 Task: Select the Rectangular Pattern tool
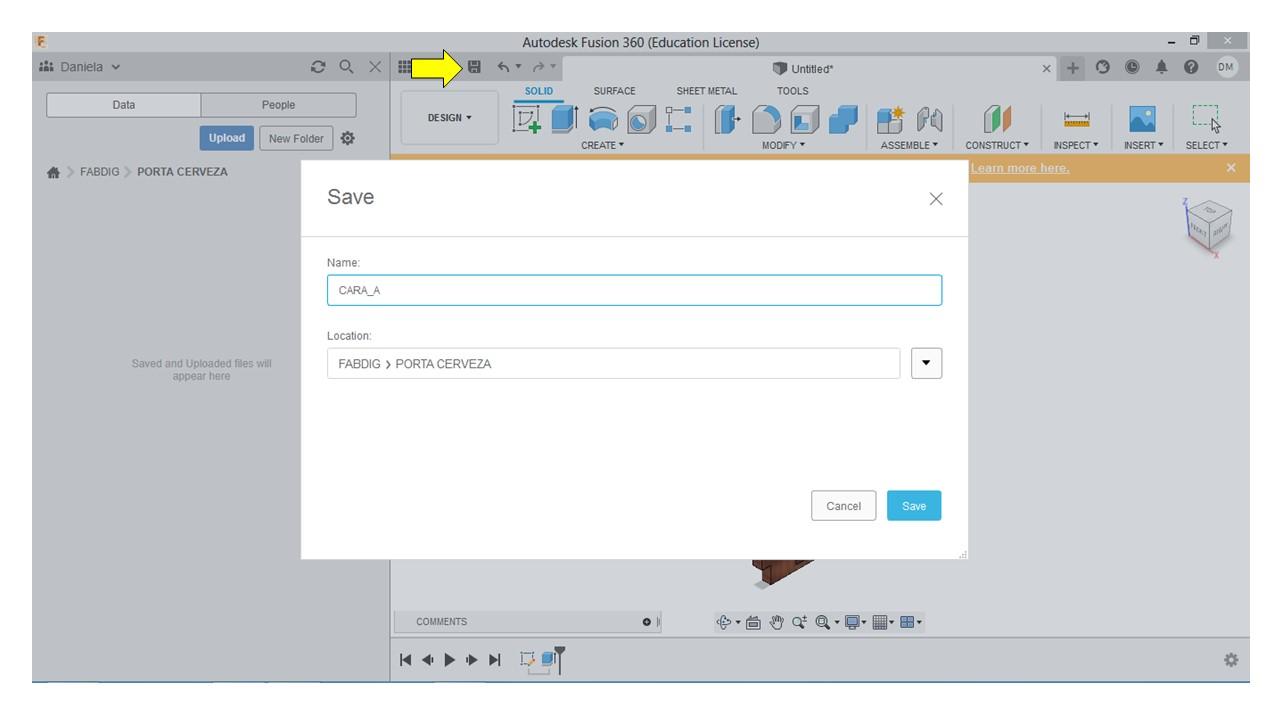tap(678, 120)
